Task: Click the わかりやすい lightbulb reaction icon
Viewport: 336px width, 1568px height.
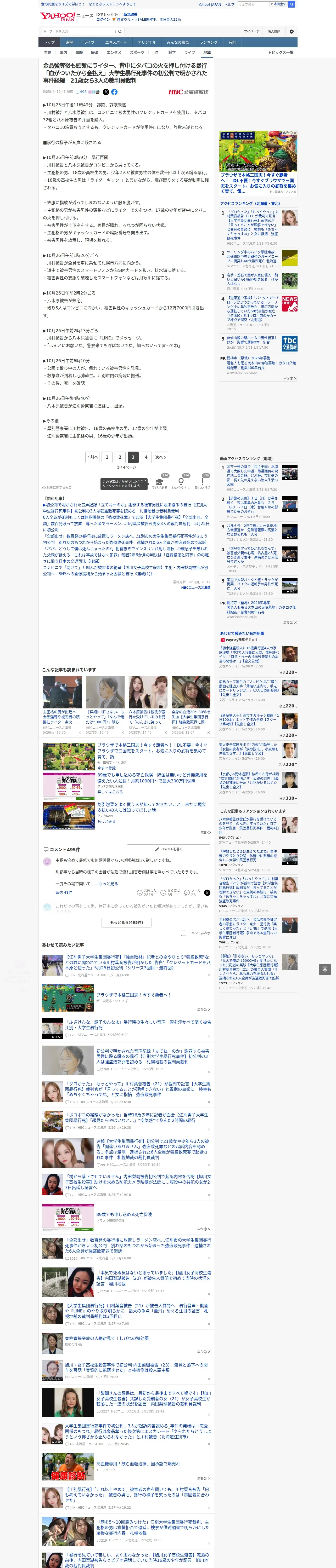Action: [x=181, y=481]
